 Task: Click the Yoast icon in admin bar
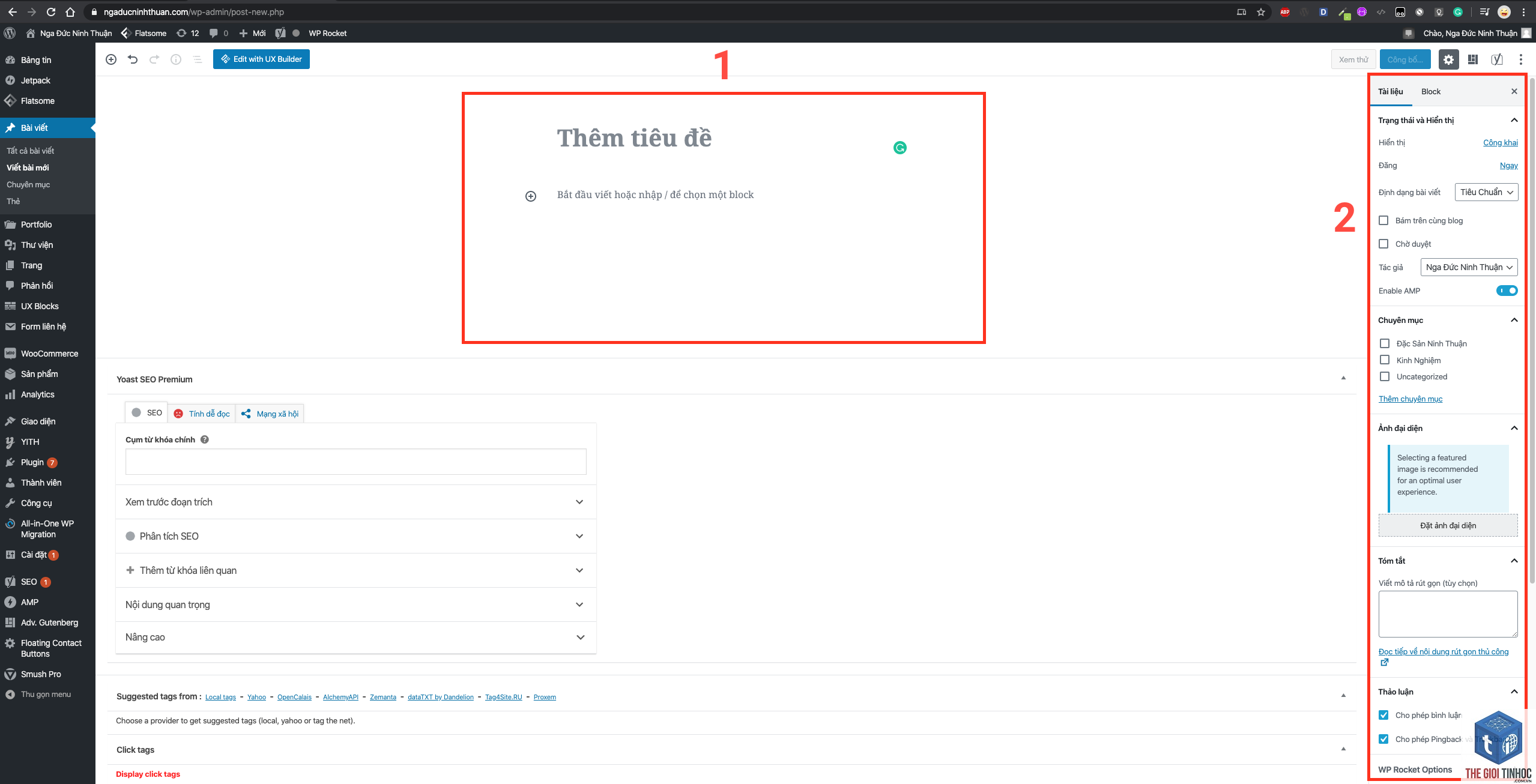pos(280,33)
